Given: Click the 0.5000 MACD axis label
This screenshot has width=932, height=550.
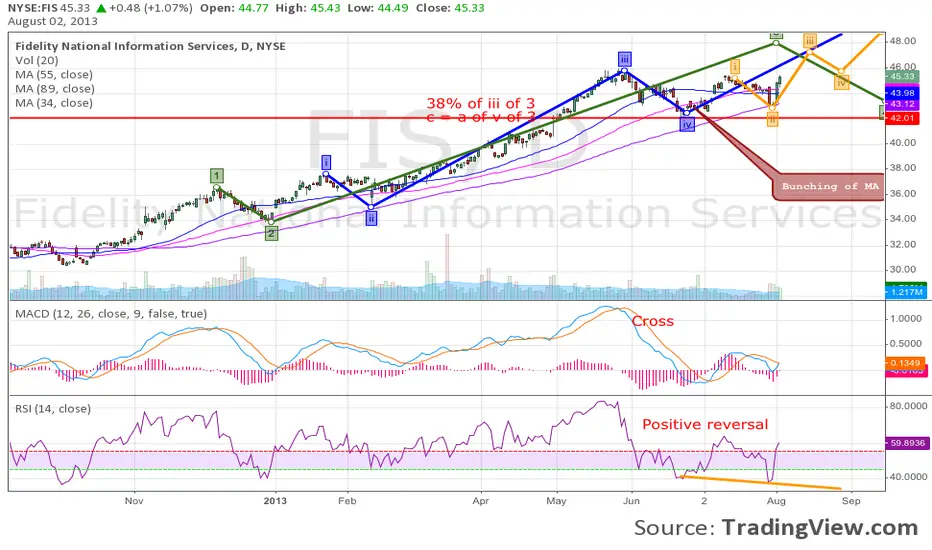Looking at the screenshot, I should pos(906,344).
